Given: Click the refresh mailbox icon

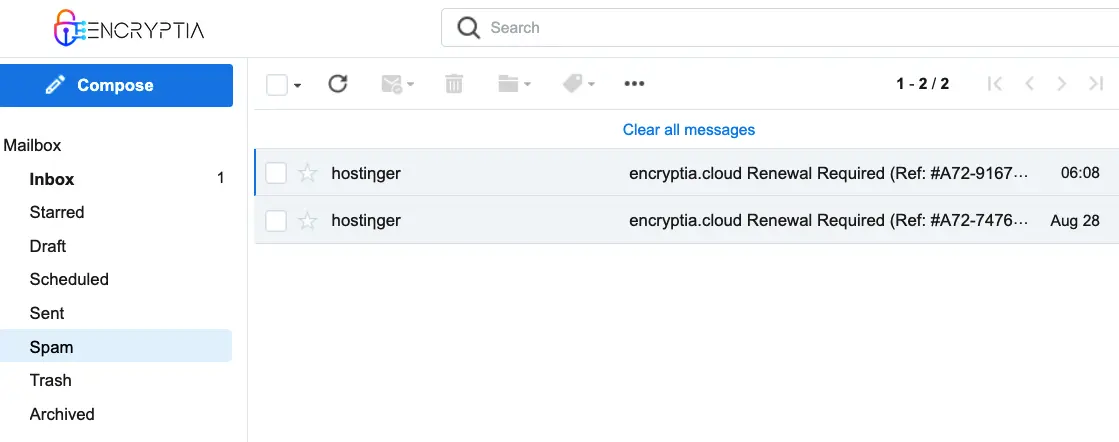Looking at the screenshot, I should click(x=338, y=84).
